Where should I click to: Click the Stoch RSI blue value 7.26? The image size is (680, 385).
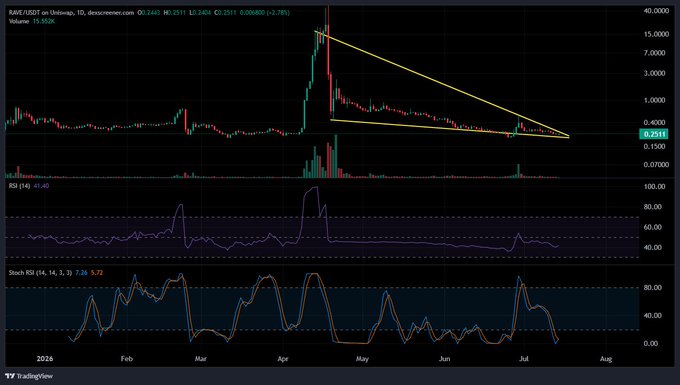pyautogui.click(x=81, y=273)
